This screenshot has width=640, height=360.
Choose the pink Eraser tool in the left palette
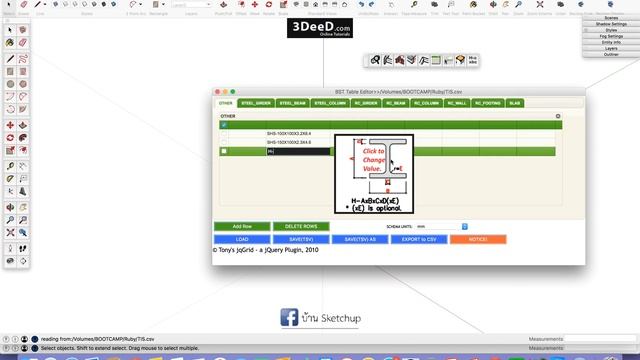(x=23, y=42)
